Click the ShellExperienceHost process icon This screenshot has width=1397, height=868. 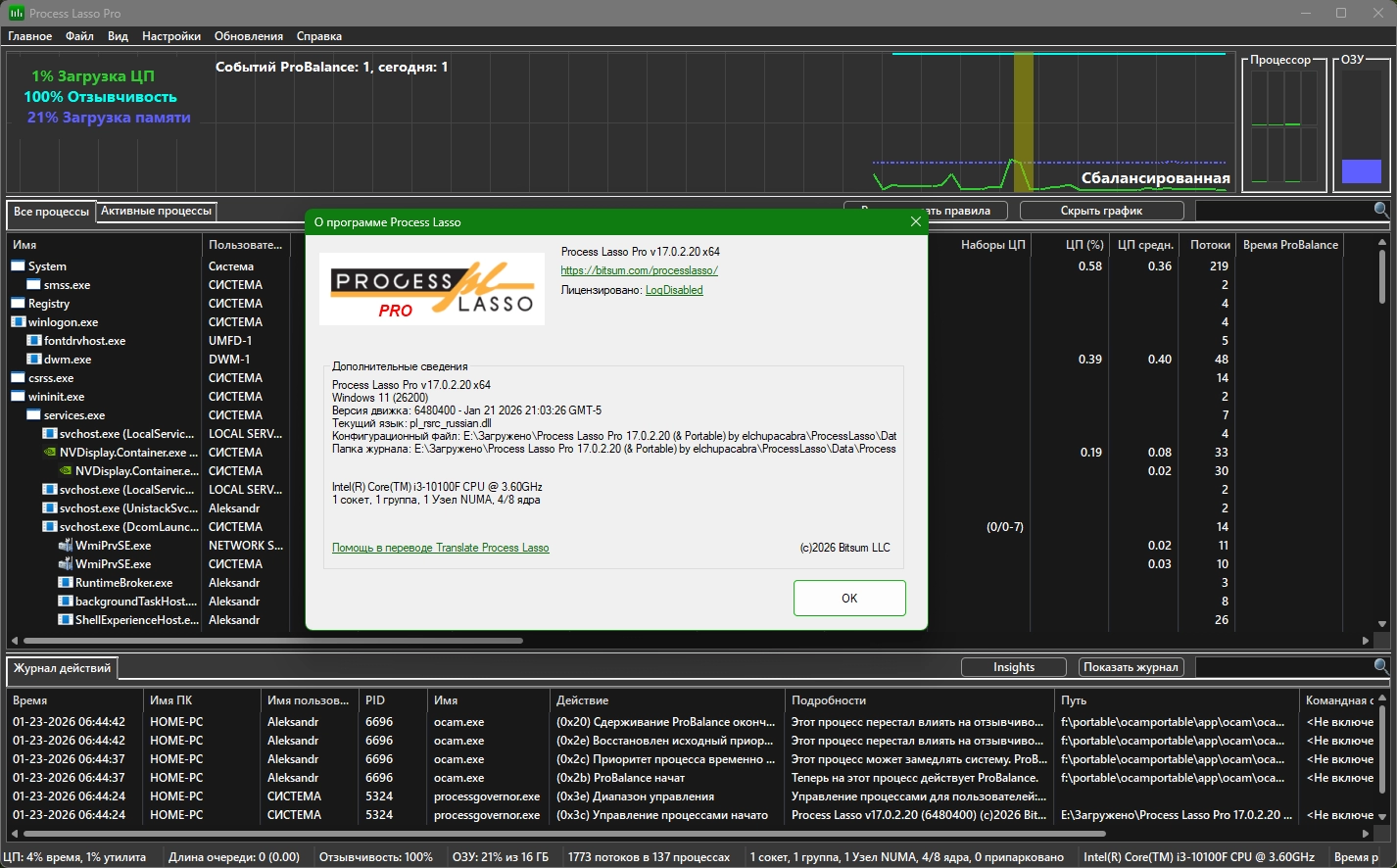[x=65, y=619]
